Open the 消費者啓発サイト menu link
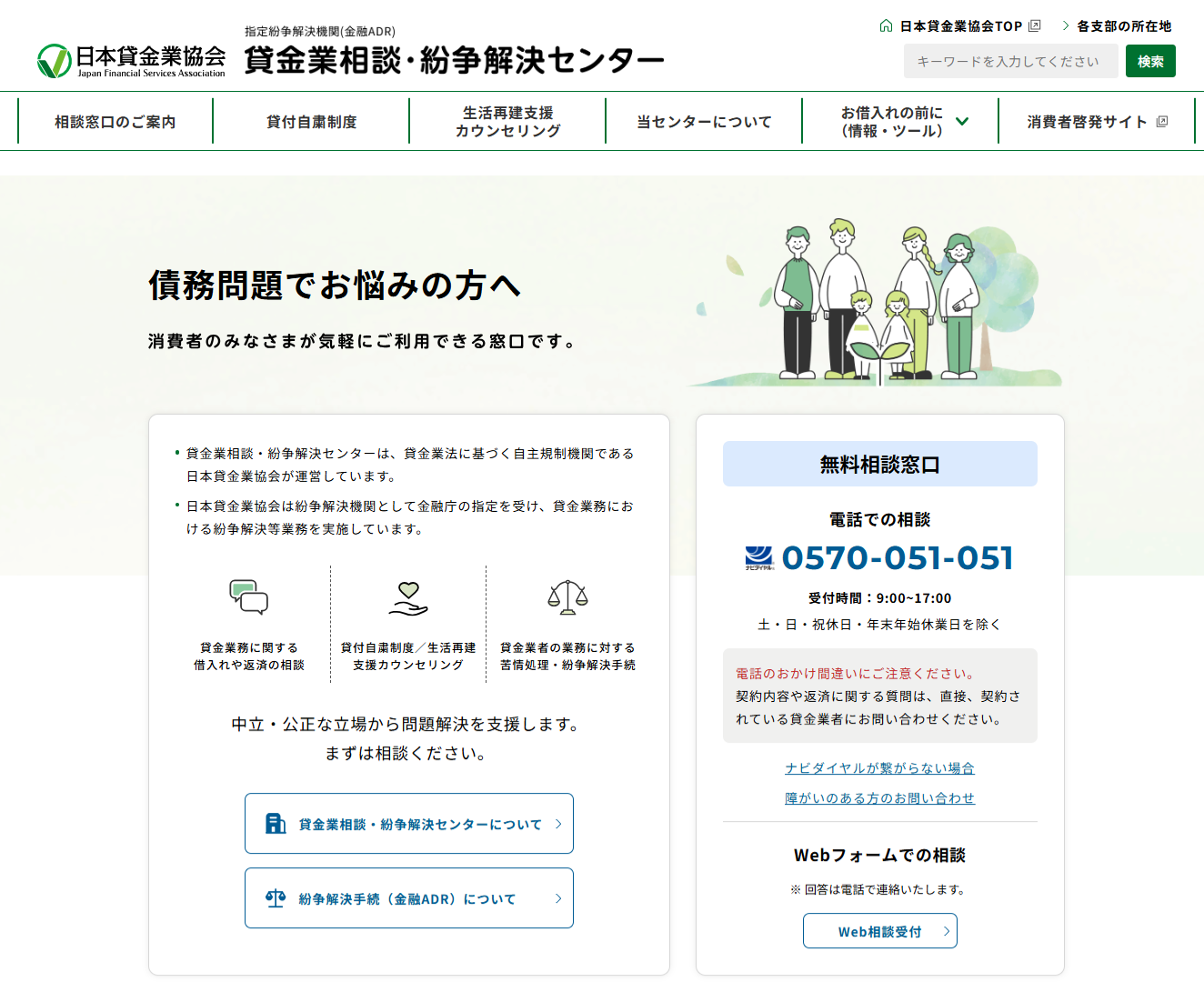1204x982 pixels. (x=1097, y=122)
